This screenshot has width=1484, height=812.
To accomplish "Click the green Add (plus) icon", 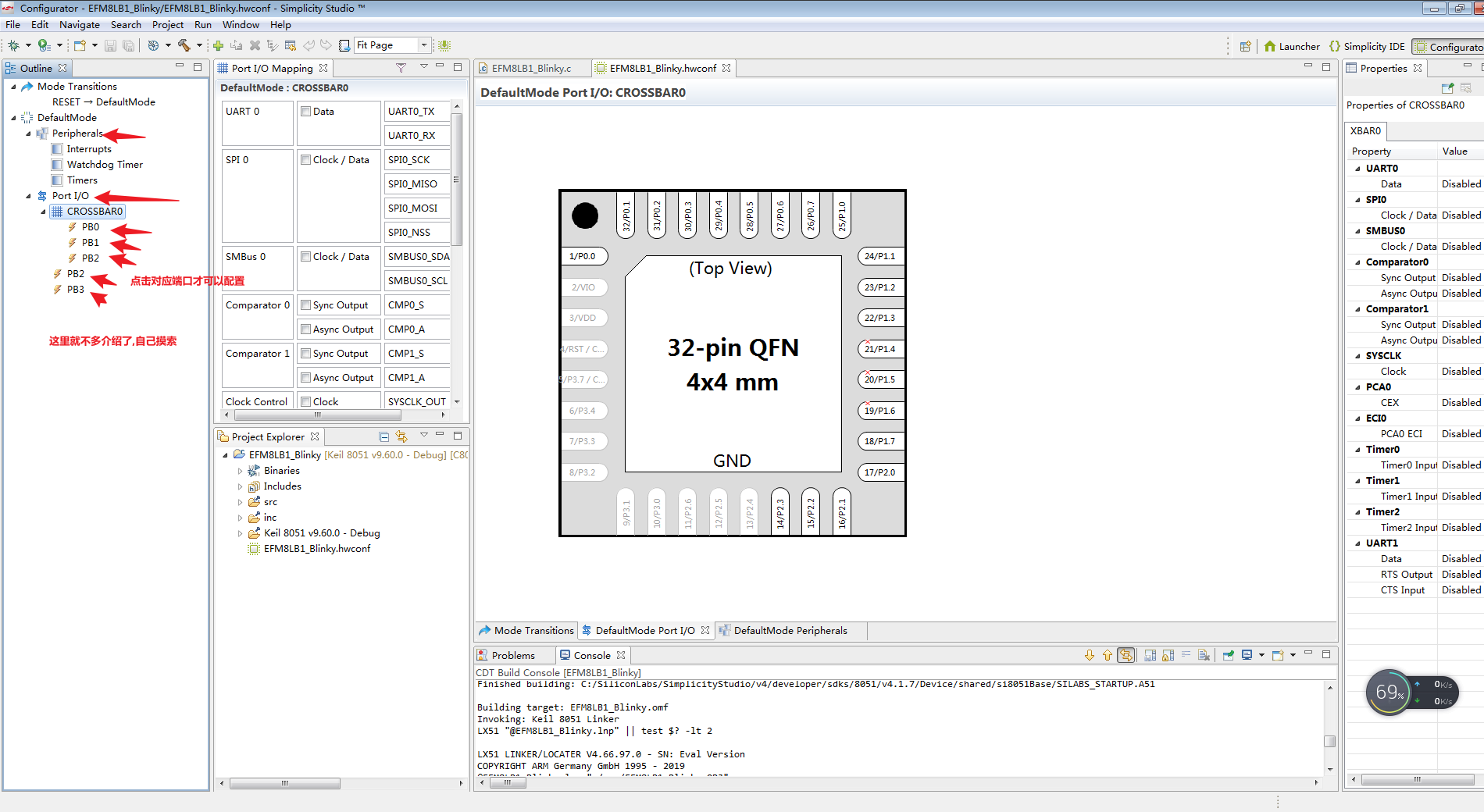I will click(219, 45).
